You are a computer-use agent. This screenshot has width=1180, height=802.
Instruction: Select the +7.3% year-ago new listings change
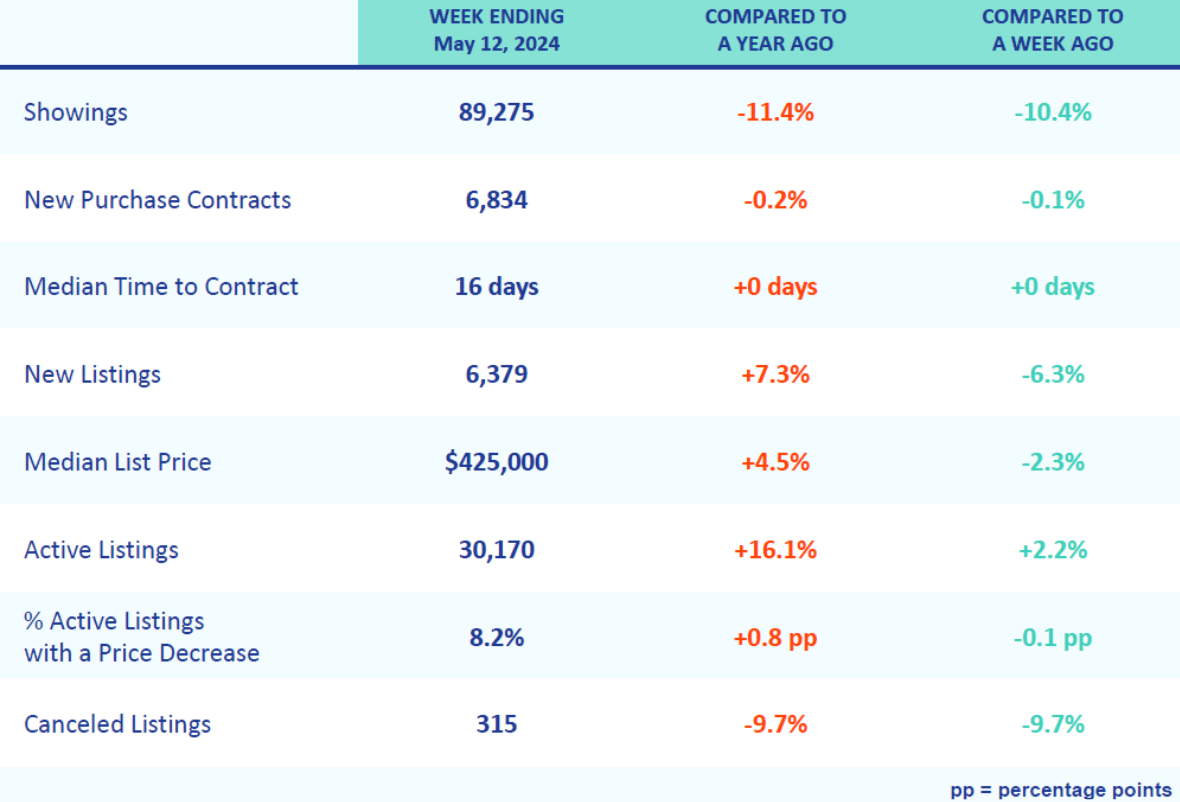(x=775, y=375)
